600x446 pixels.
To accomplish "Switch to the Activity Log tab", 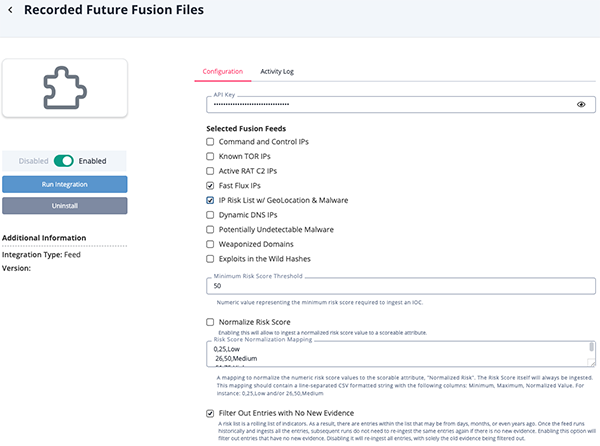I will (276, 72).
